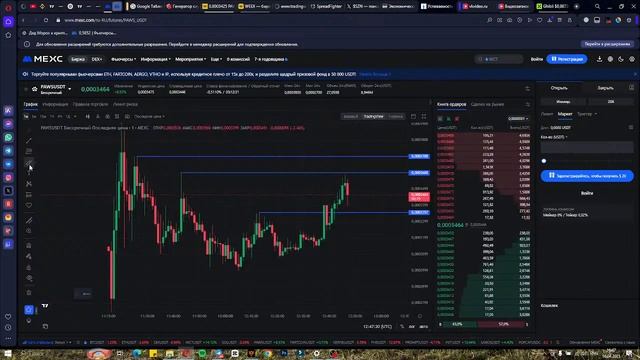Click the quantity percentage slider handle
Image resolution: width=640 pixels, height=360 pixels.
544,161
